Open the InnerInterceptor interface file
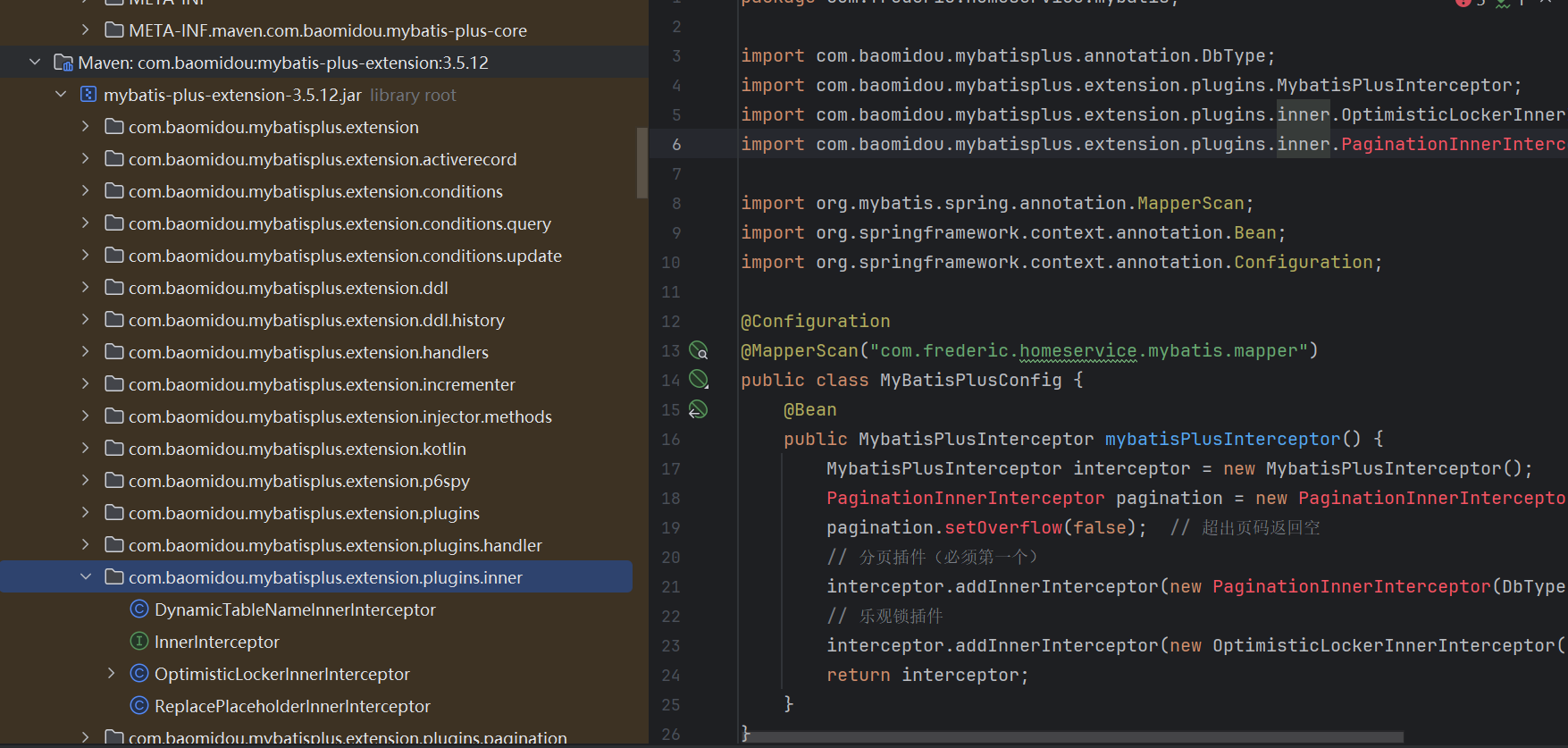 coord(217,642)
